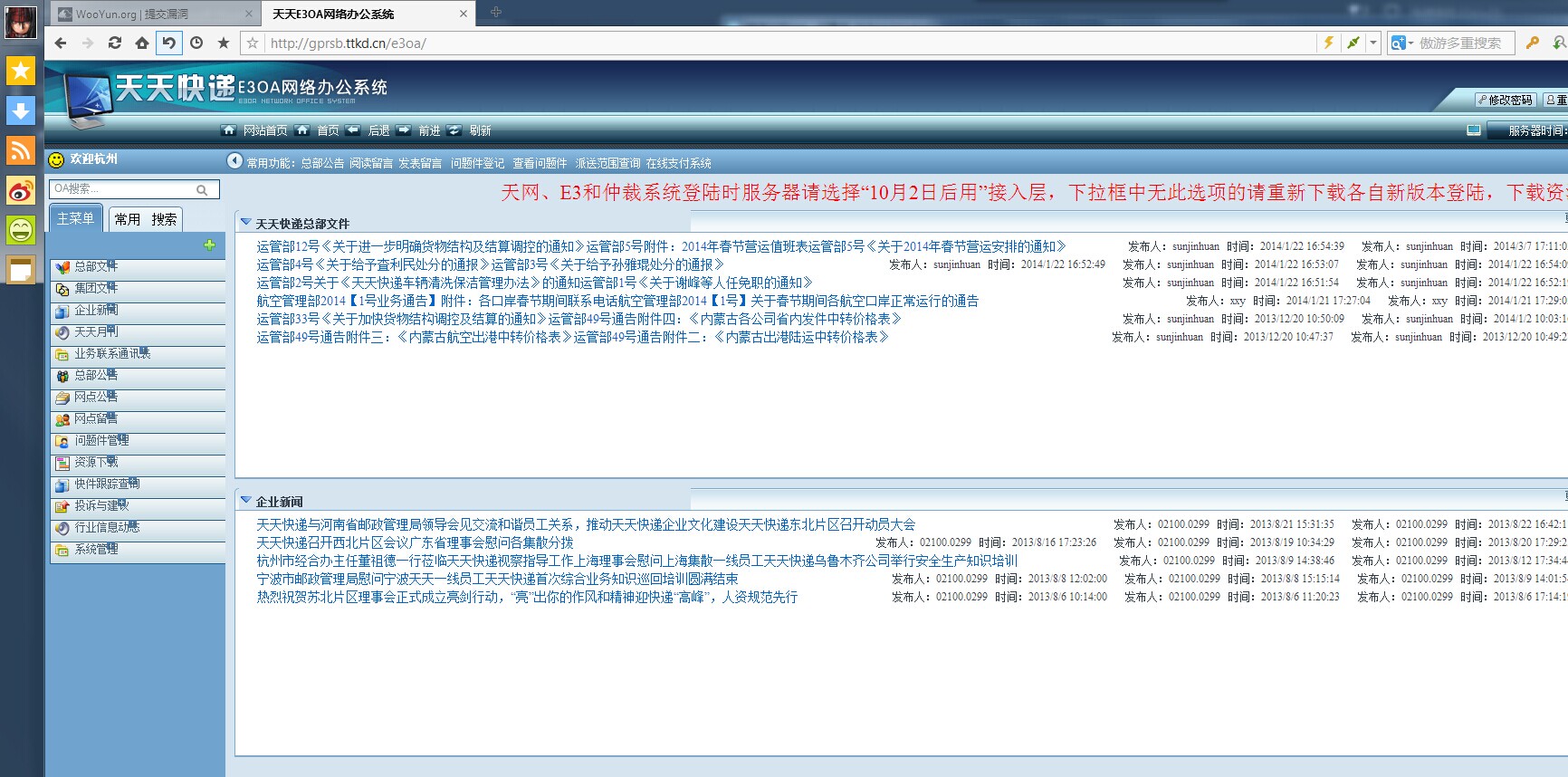This screenshot has width=1568, height=777.
Task: Click the orange key password icon
Action: pos(1533,43)
